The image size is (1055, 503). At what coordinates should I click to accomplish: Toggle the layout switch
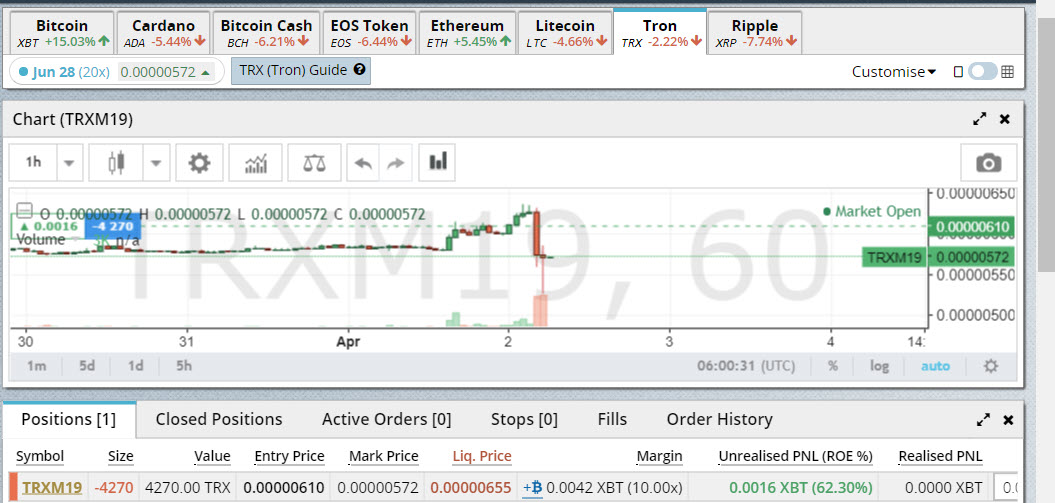pyautogui.click(x=982, y=71)
